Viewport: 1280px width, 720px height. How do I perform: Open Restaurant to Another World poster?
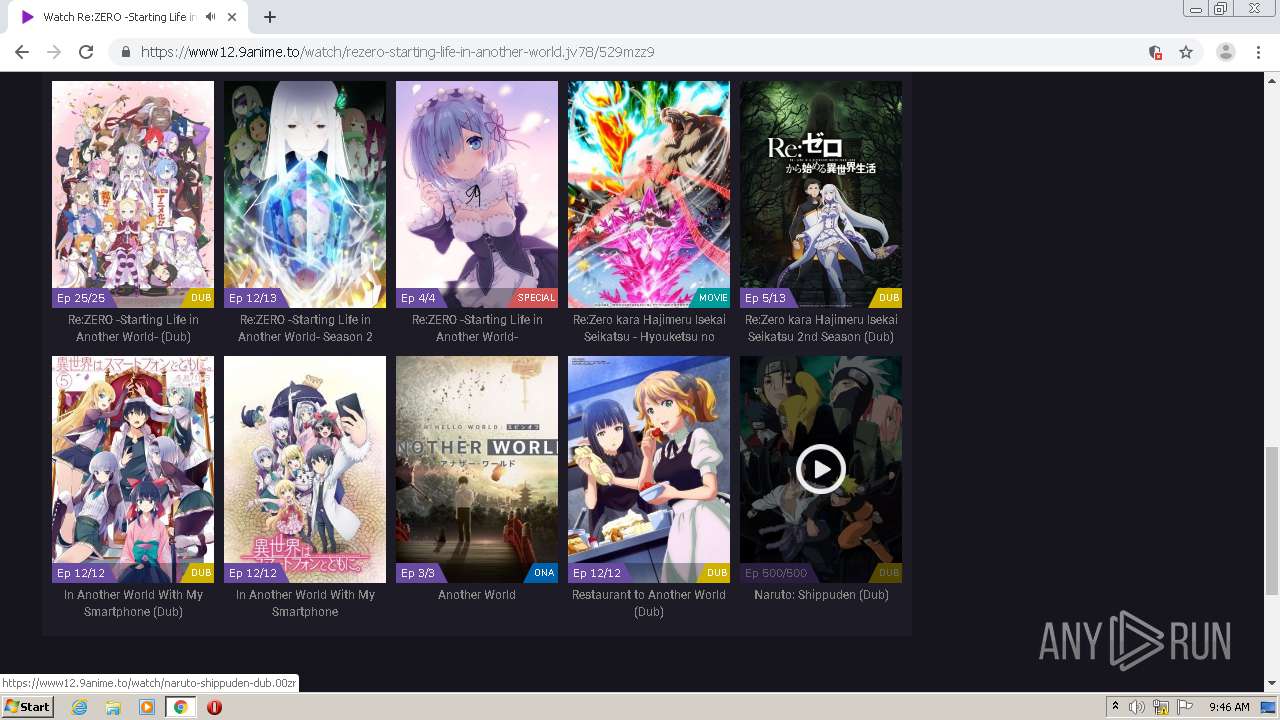[x=649, y=469]
